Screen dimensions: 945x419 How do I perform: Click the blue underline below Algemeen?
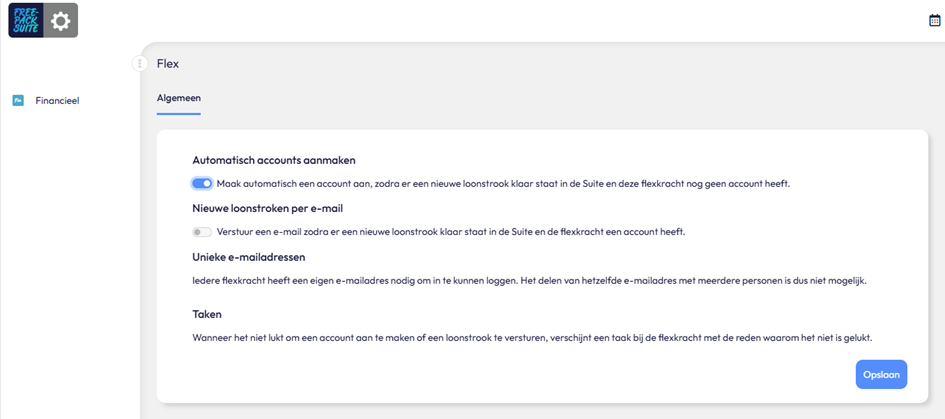(178, 113)
